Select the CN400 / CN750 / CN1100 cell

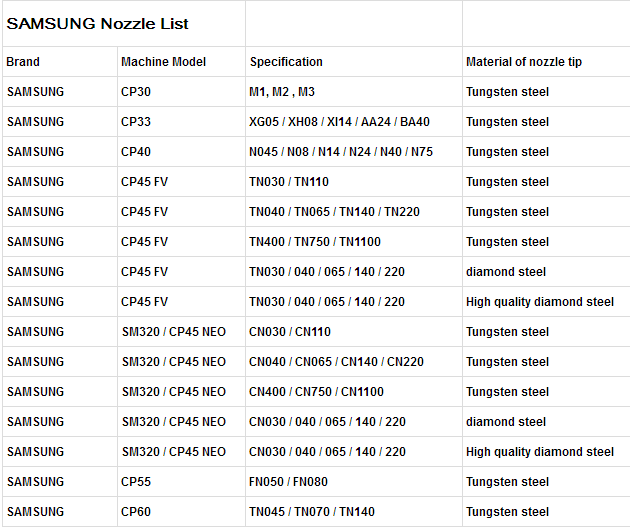click(x=316, y=392)
